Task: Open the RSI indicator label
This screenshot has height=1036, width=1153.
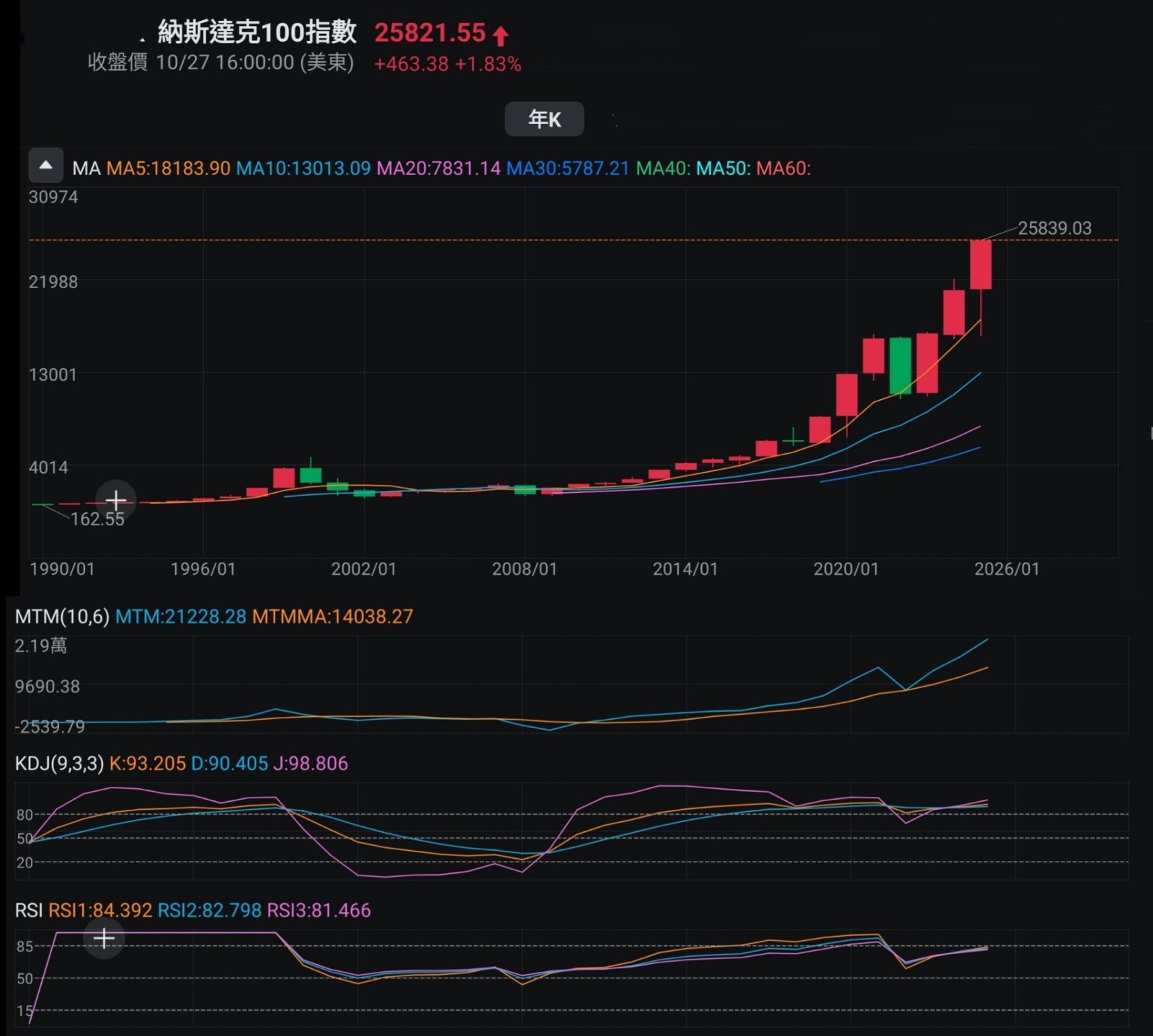Action: coord(29,911)
